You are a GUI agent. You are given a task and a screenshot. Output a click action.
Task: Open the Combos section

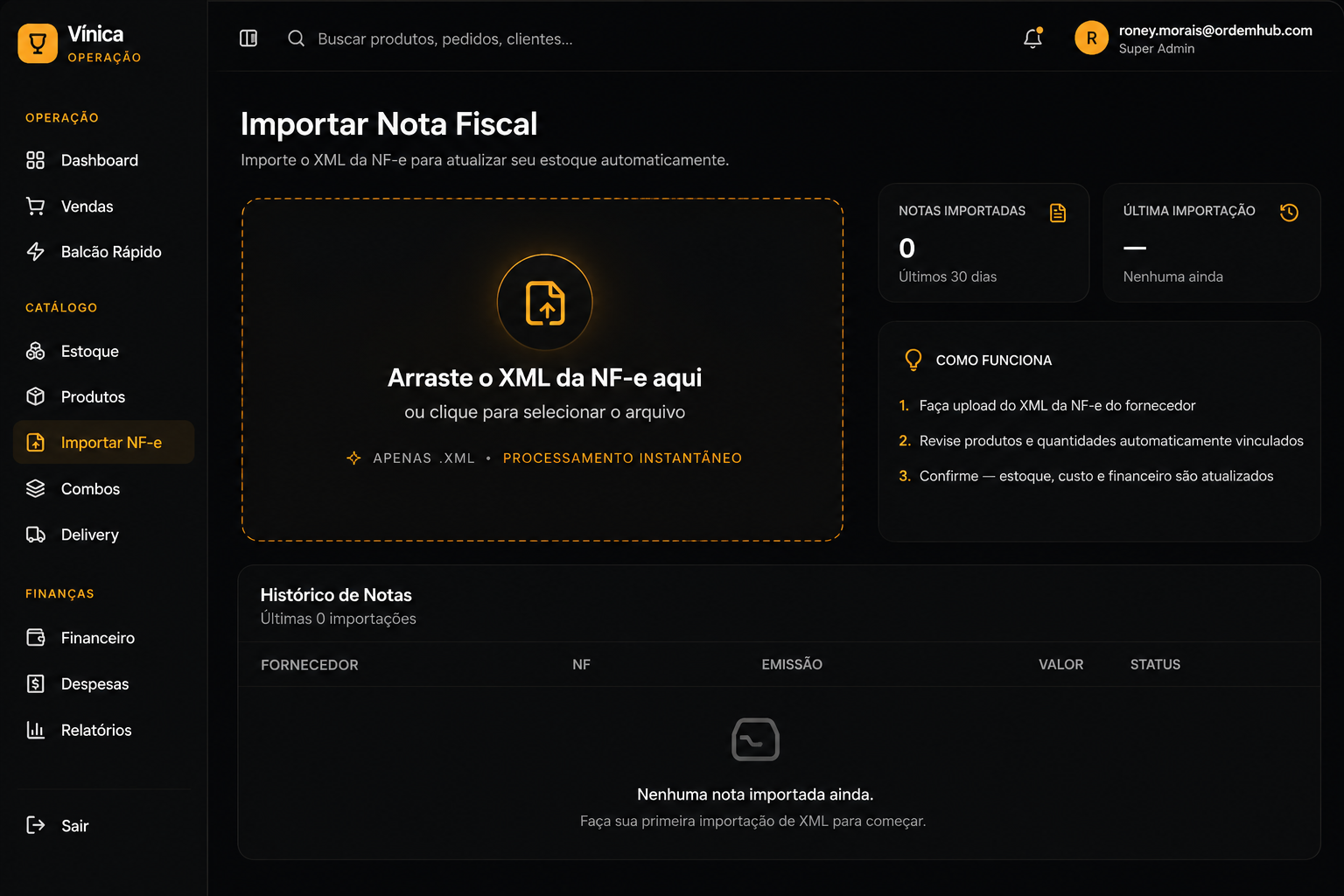(103, 488)
